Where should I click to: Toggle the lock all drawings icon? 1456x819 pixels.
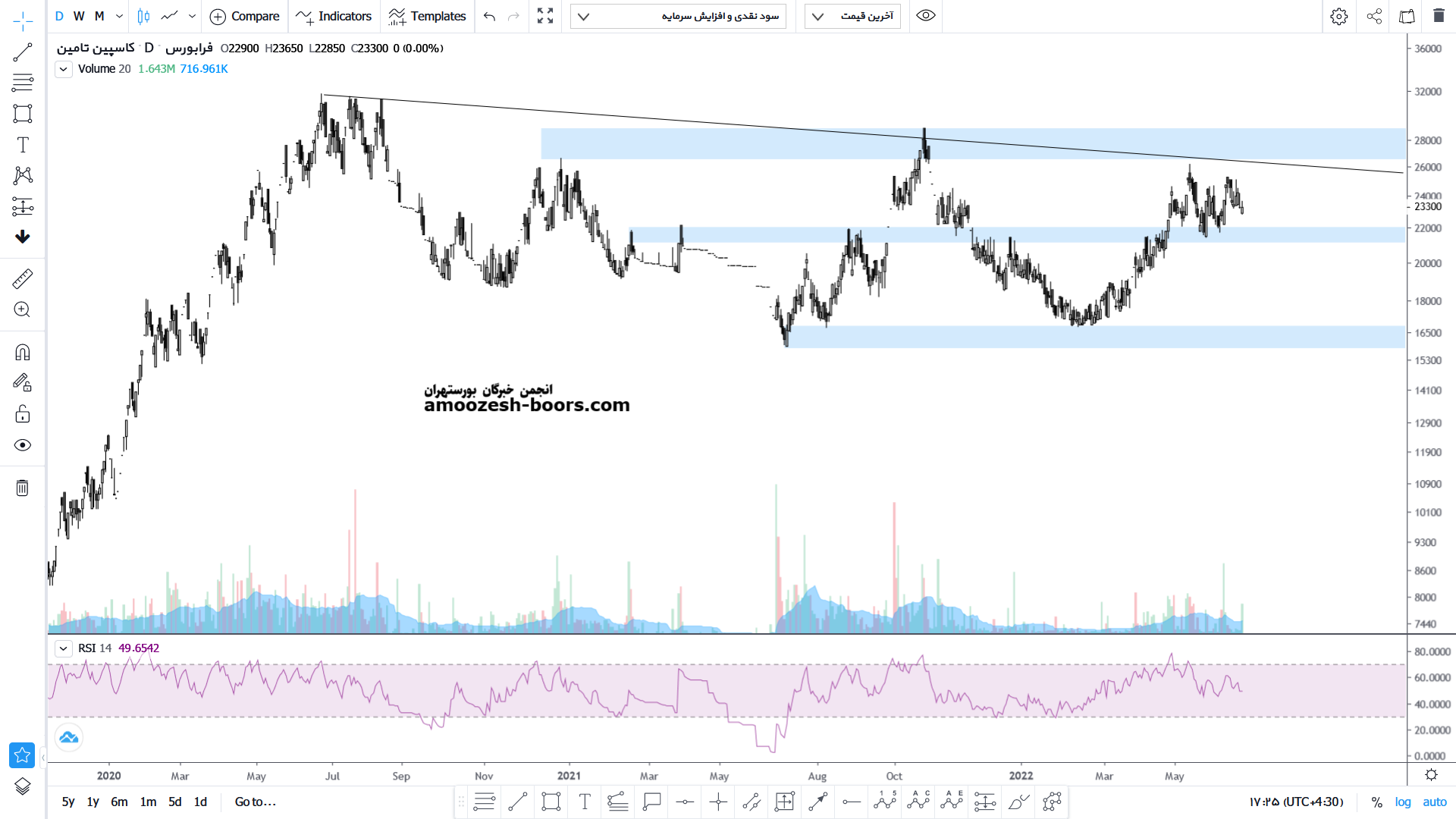[x=23, y=414]
